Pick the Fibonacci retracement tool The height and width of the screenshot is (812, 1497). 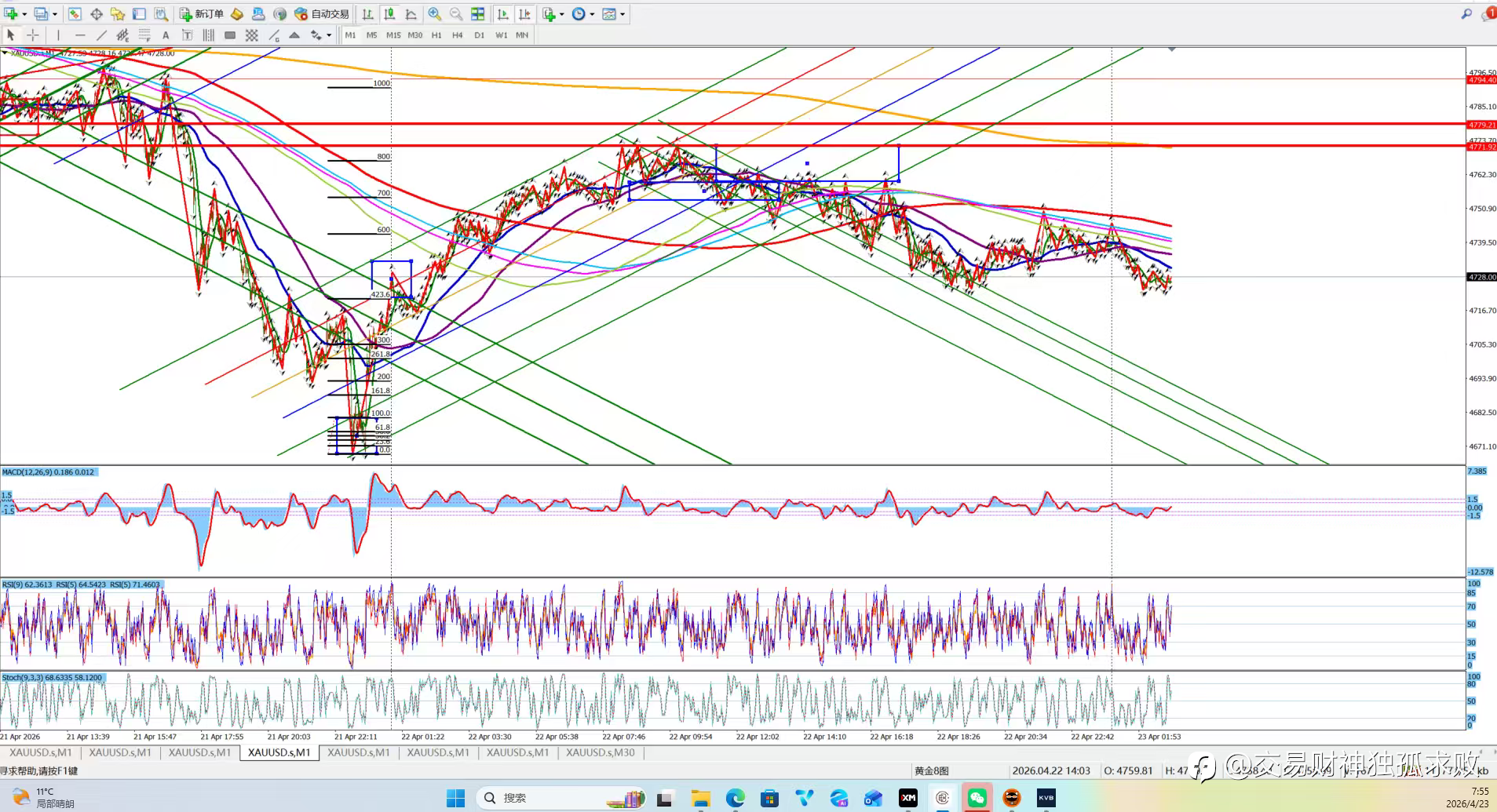click(144, 35)
